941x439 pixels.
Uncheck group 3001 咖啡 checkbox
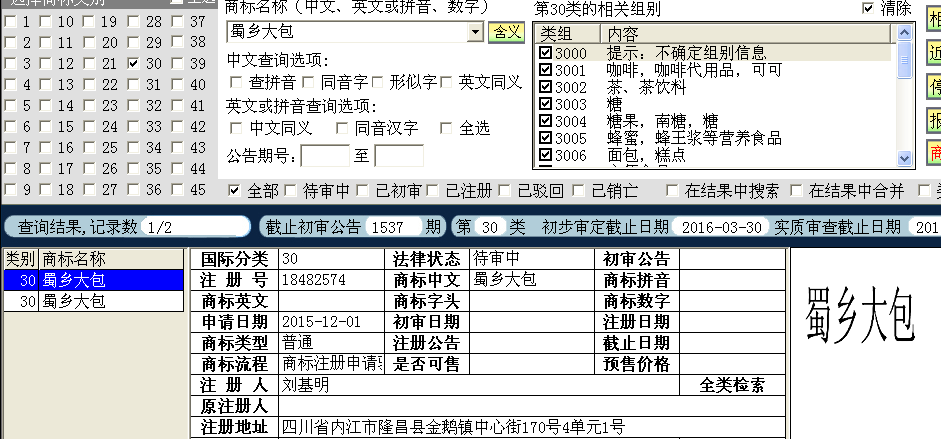pos(545,70)
